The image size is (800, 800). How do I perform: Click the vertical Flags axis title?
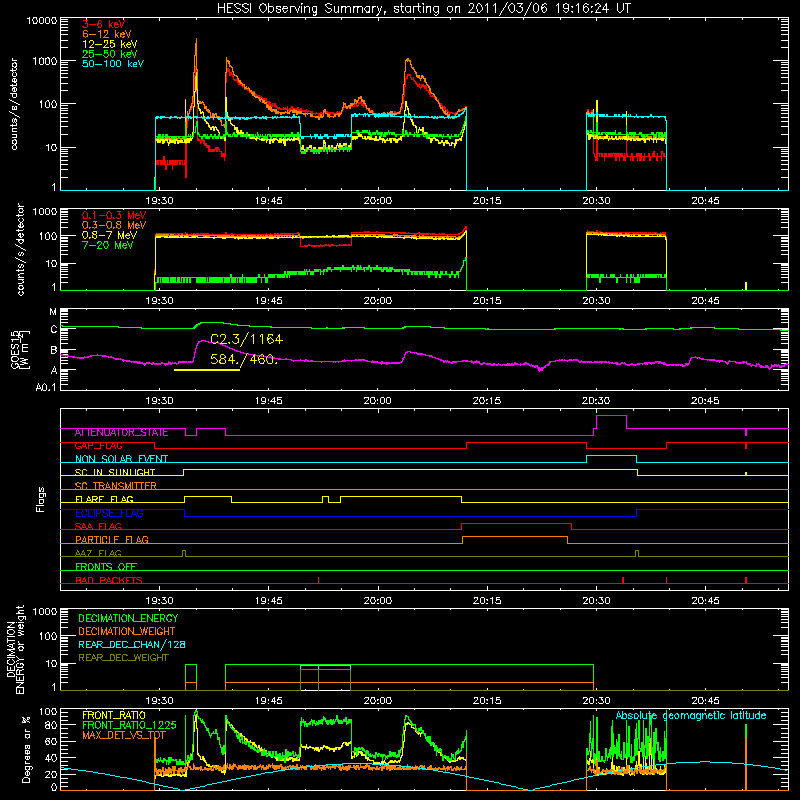[x=41, y=499]
